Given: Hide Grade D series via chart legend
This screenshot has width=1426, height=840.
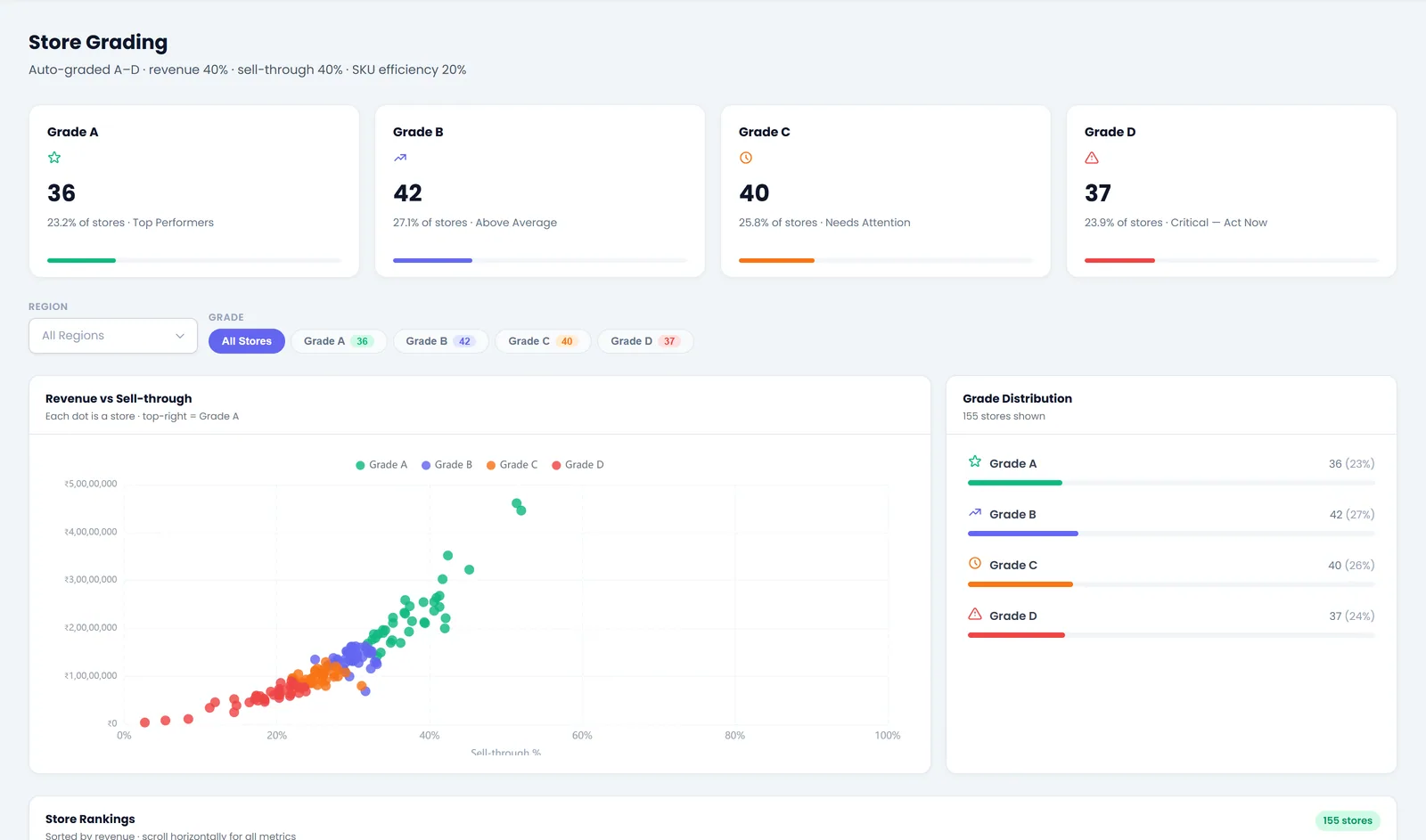Looking at the screenshot, I should click(x=578, y=465).
